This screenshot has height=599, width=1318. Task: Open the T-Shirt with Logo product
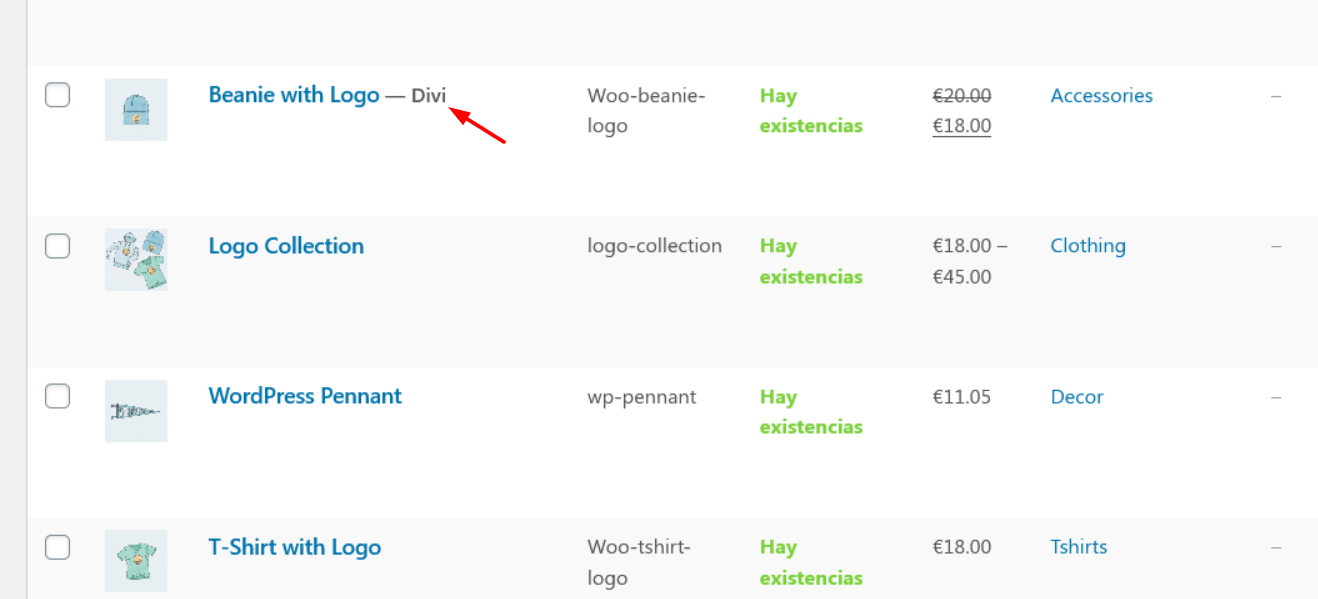pyautogui.click(x=294, y=547)
